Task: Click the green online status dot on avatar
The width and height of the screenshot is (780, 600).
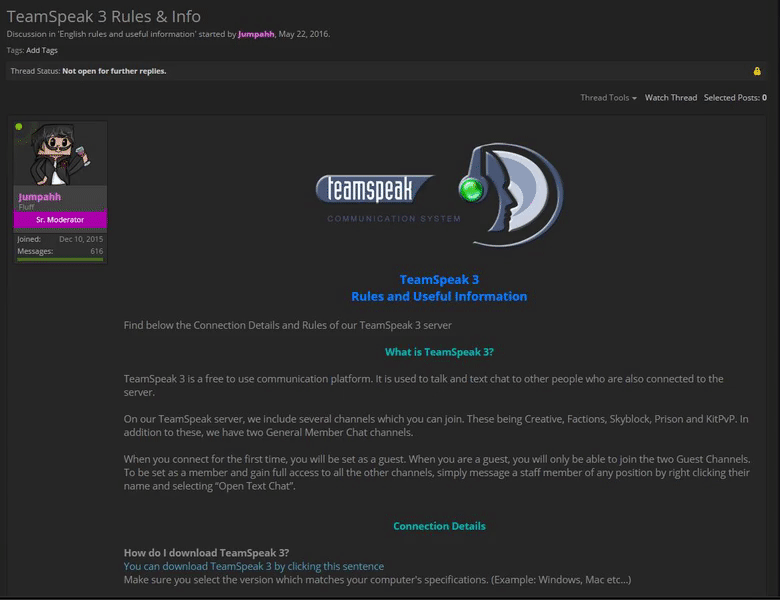Action: (x=19, y=127)
